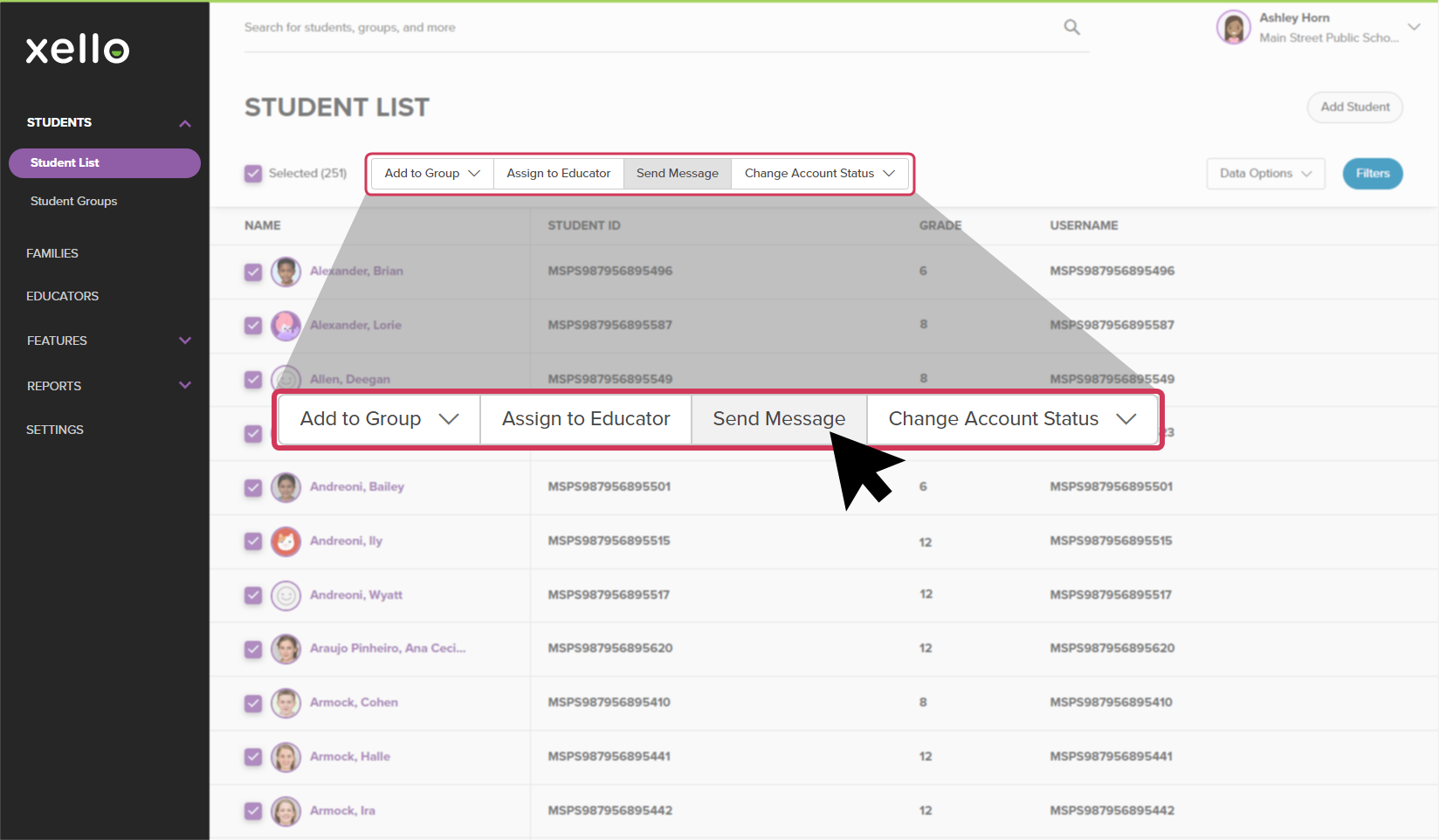
Task: Open student profile Armock, Halle
Action: click(x=350, y=757)
